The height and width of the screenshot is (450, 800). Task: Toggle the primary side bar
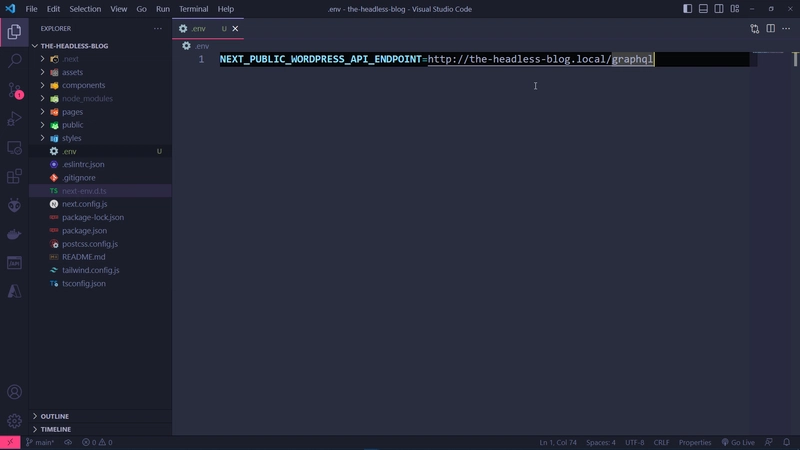click(687, 9)
